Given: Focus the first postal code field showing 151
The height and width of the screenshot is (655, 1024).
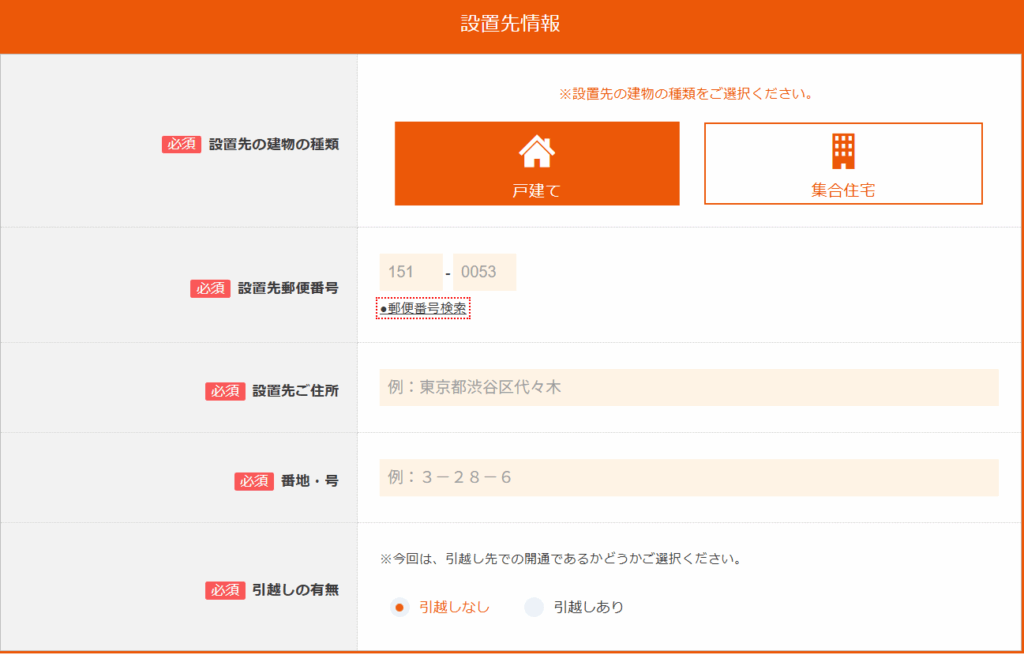Looking at the screenshot, I should (410, 272).
